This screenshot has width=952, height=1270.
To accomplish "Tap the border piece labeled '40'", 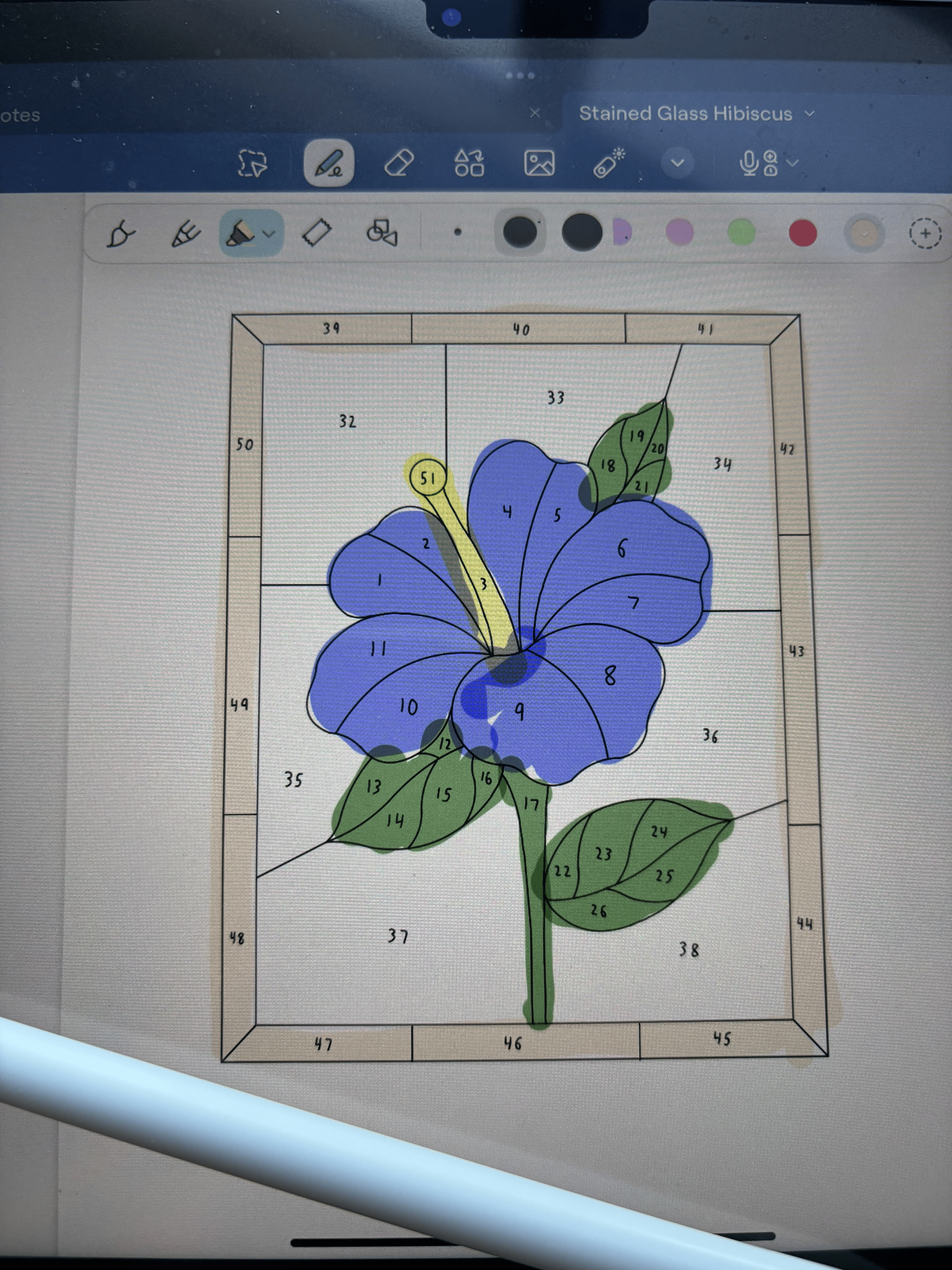I will point(521,330).
